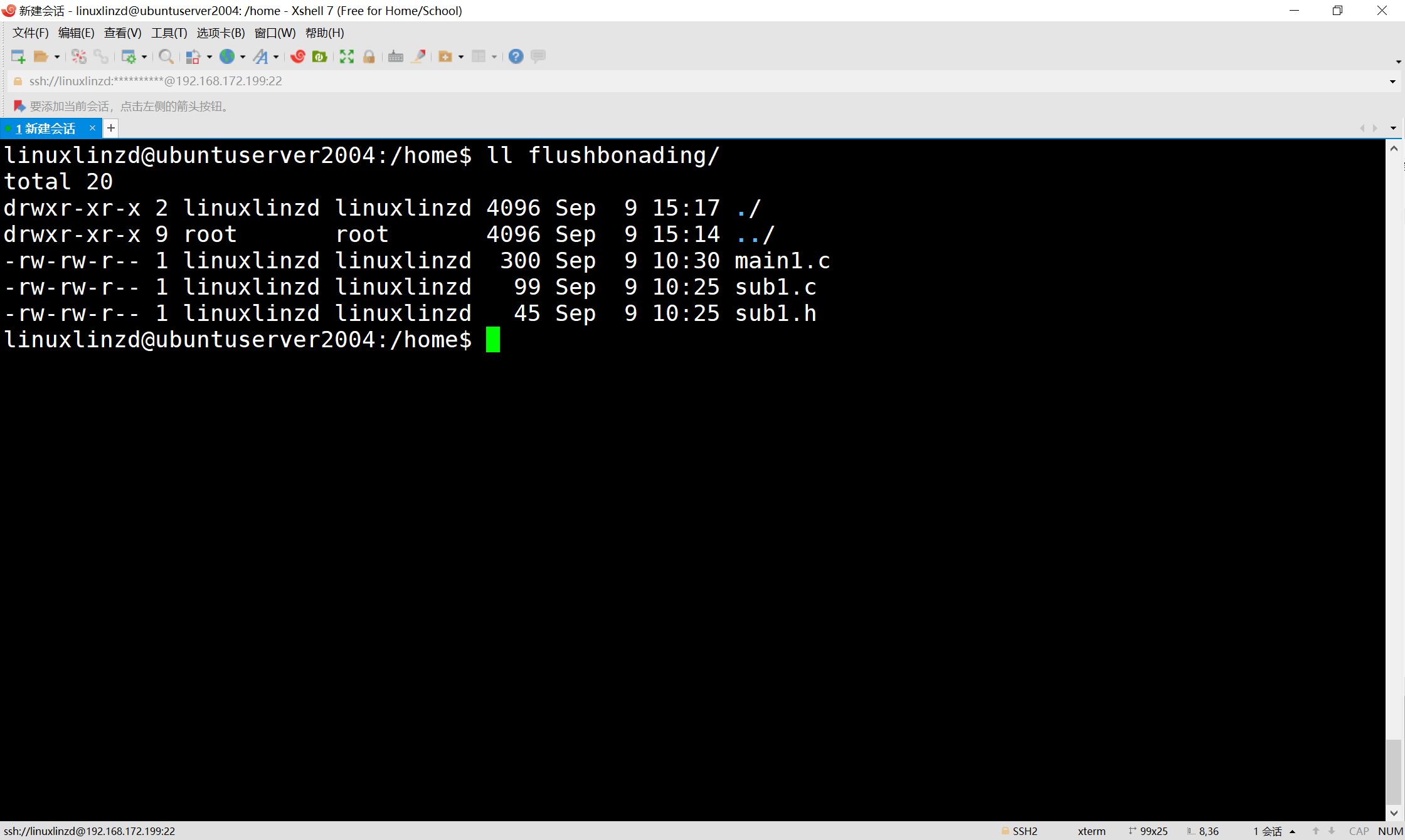Viewport: 1405px width, 840px height.
Task: Click the lock screen padlock icon
Action: coord(369,56)
